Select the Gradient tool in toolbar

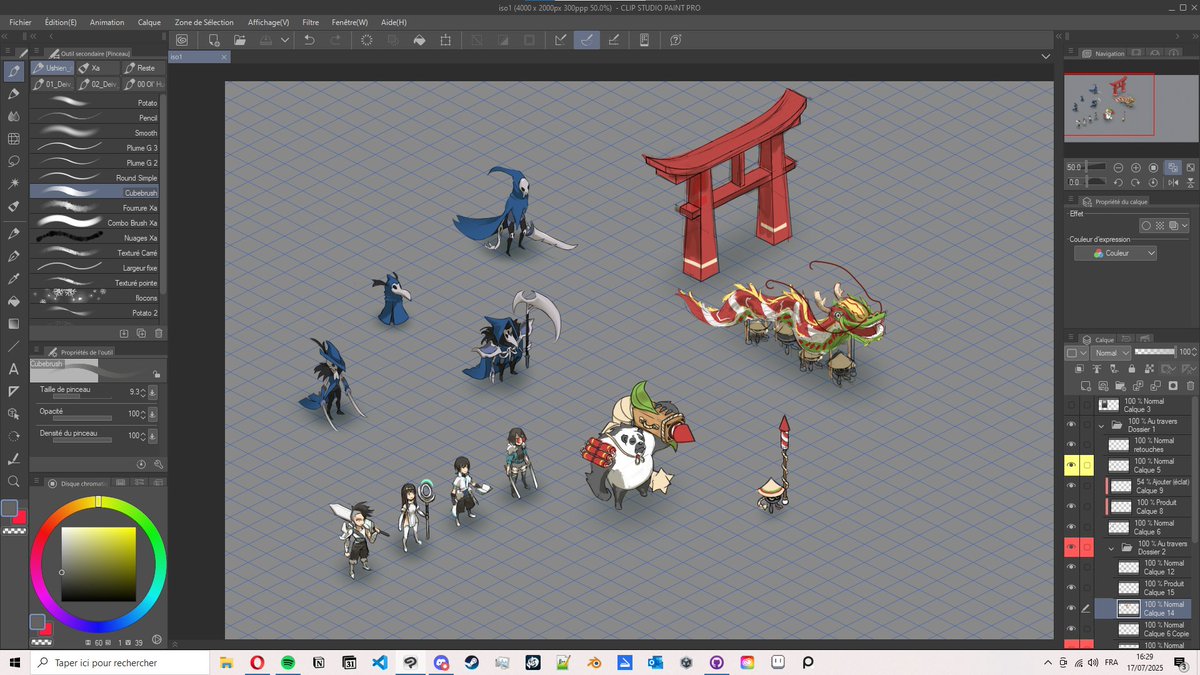(x=14, y=324)
